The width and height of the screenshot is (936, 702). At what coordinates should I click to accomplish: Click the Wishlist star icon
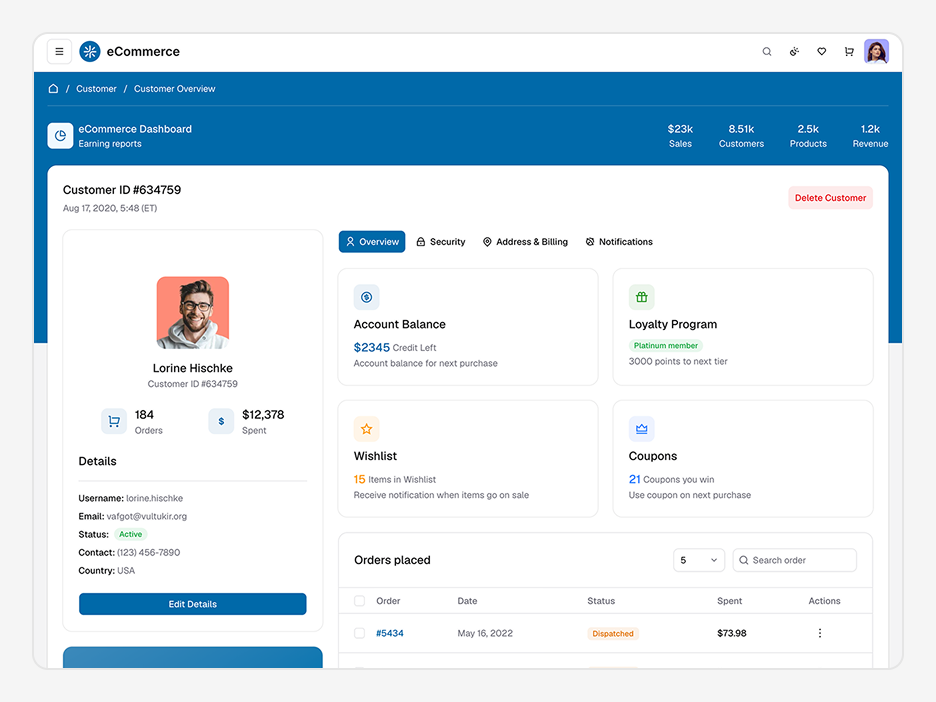[367, 429]
